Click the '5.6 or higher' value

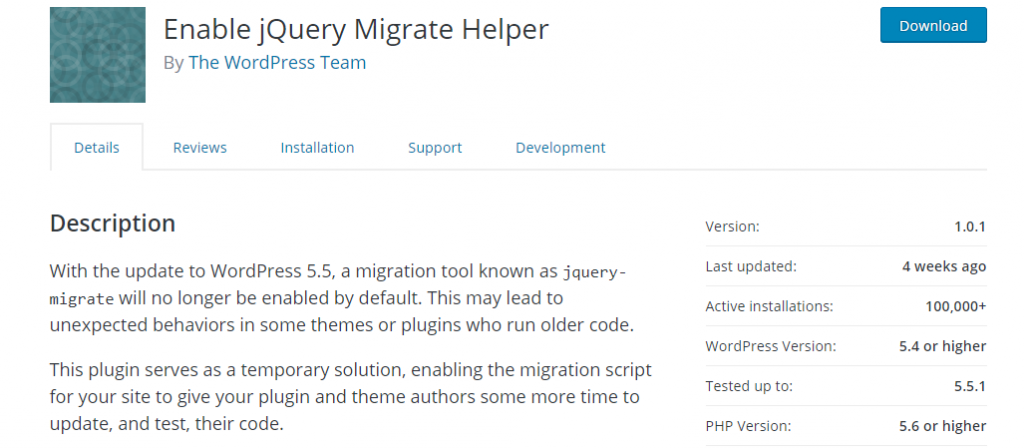(942, 426)
